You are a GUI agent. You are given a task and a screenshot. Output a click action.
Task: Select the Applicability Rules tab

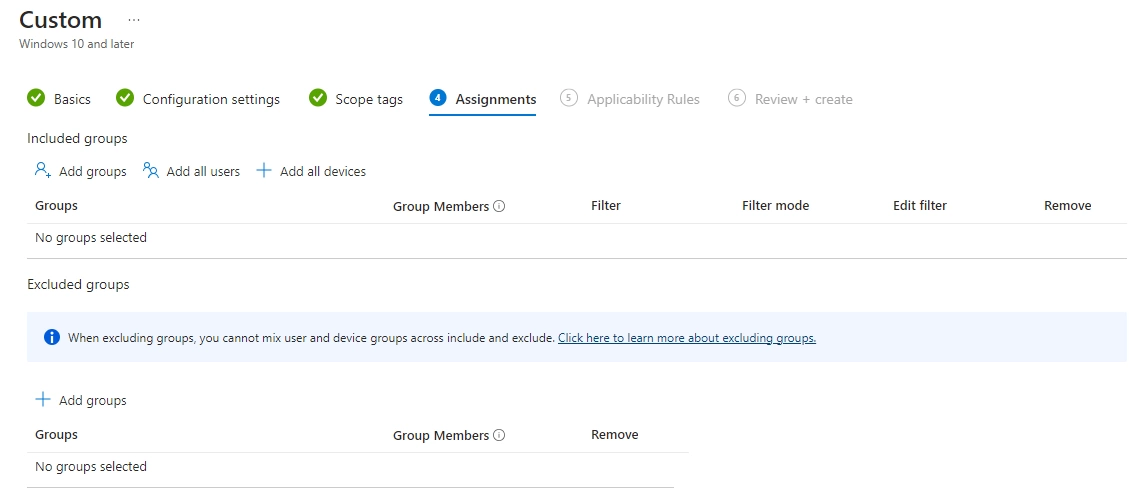coord(643,99)
